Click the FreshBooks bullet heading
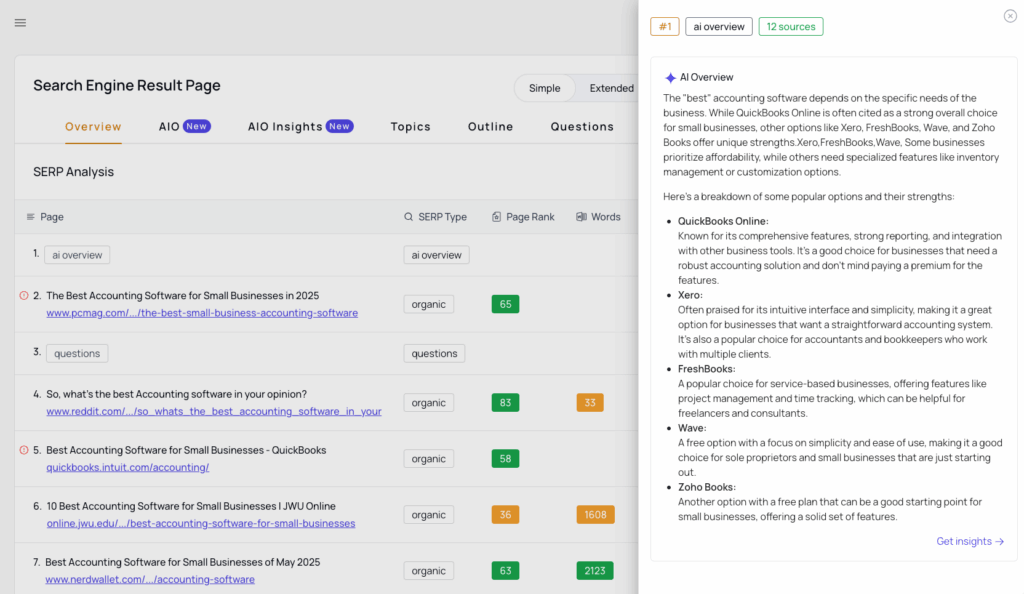Screen dimensions: 1024x594 point(707,369)
